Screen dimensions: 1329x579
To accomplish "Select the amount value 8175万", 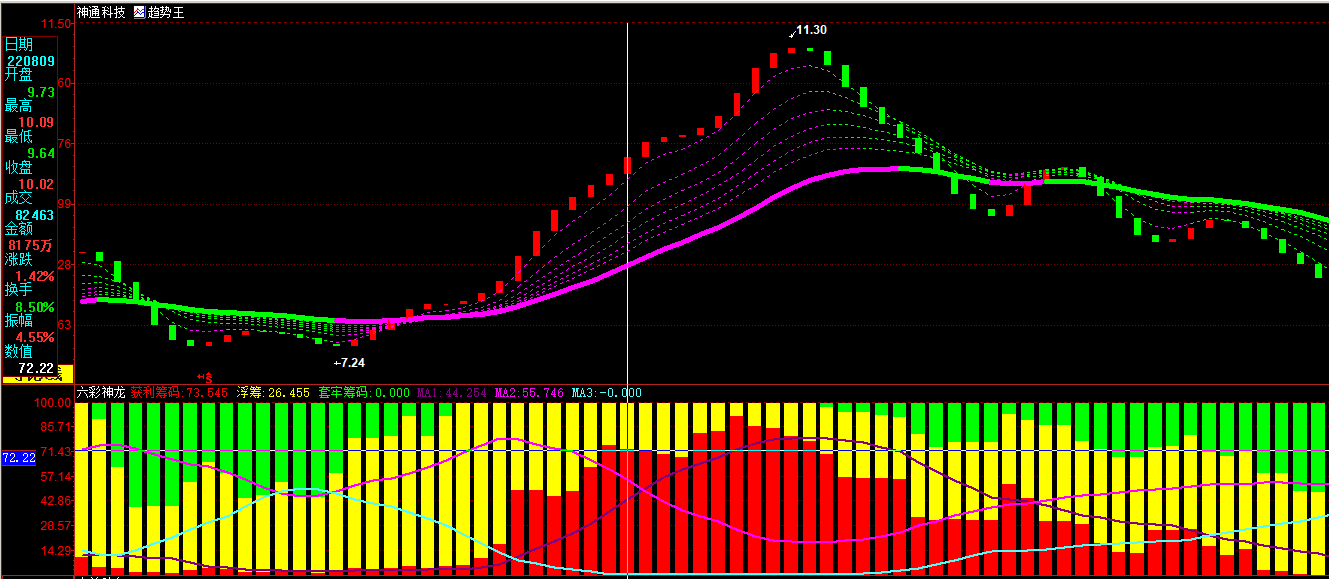I will pos(31,245).
